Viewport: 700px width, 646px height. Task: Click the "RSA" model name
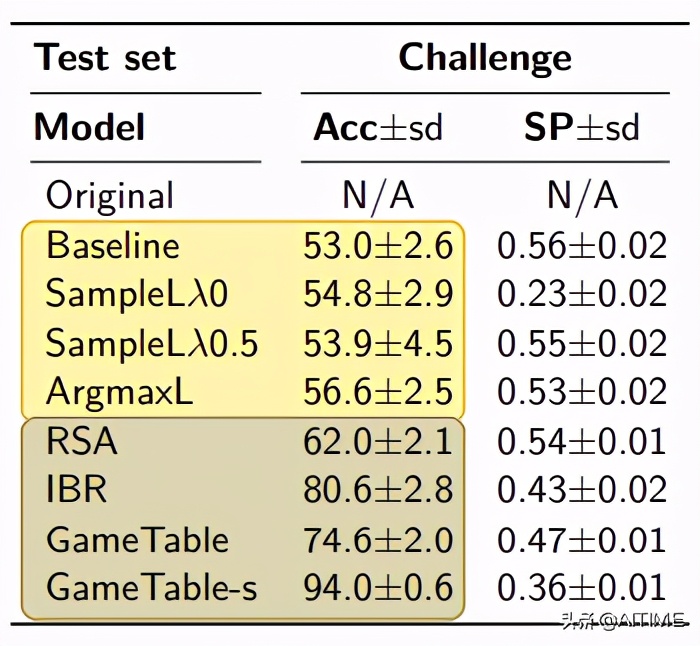pos(82,441)
